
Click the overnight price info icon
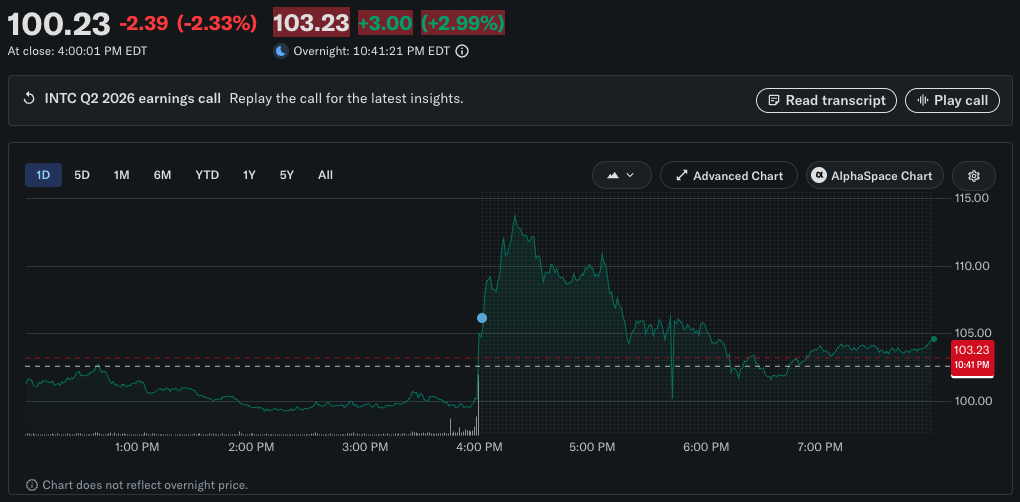pos(462,51)
